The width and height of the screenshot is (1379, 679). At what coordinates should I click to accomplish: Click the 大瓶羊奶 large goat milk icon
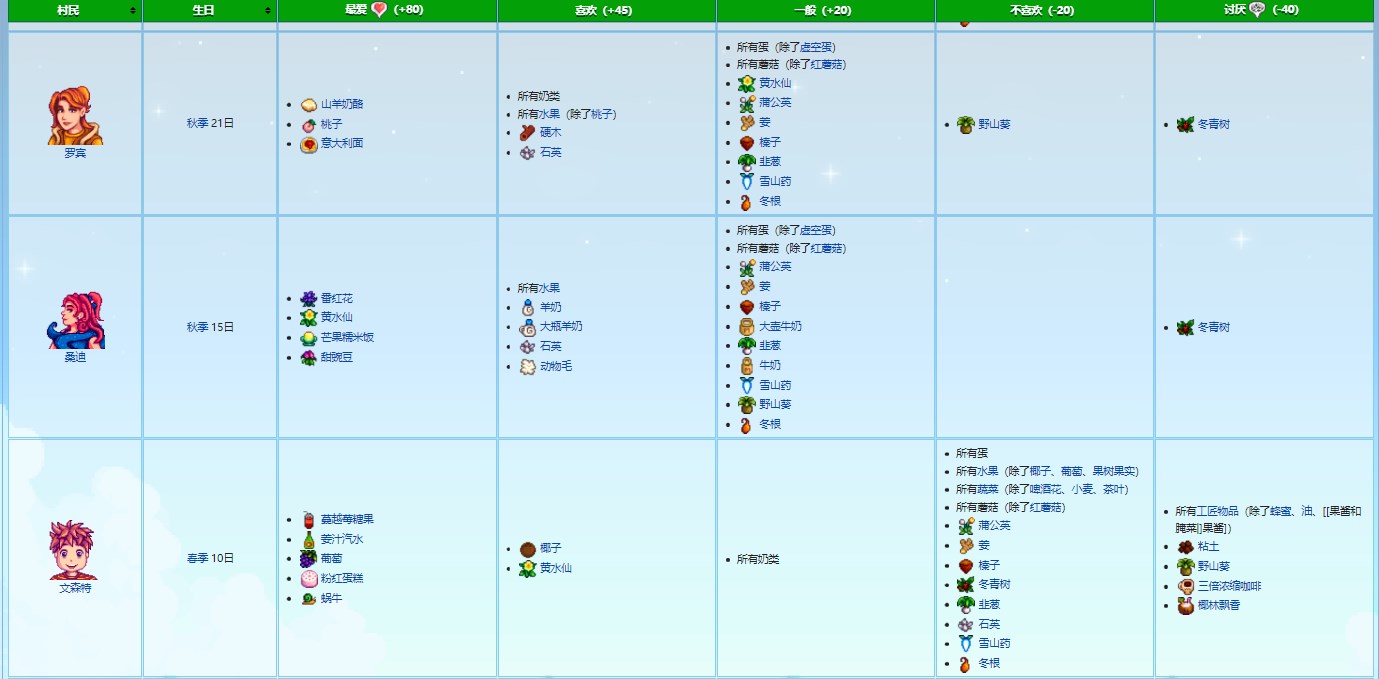[527, 326]
